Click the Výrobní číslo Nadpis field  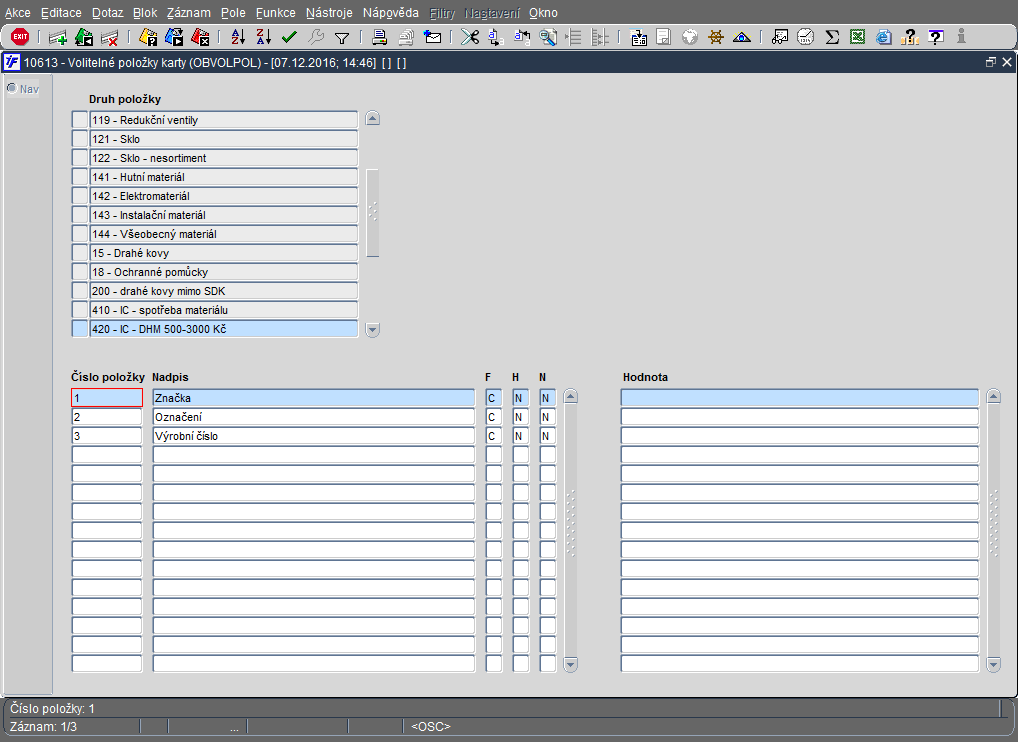point(312,436)
